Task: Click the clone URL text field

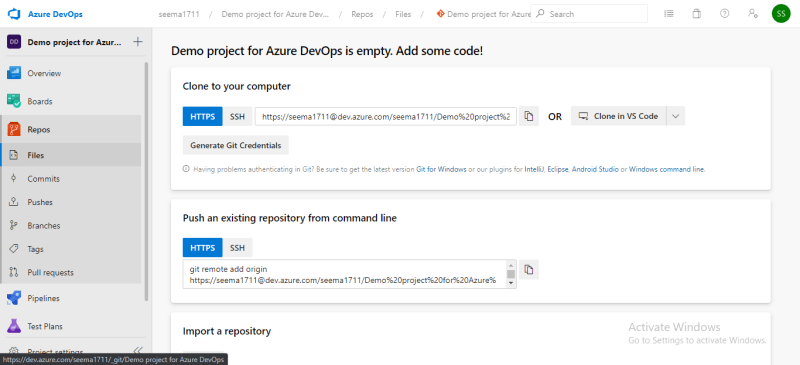Action: 386,116
